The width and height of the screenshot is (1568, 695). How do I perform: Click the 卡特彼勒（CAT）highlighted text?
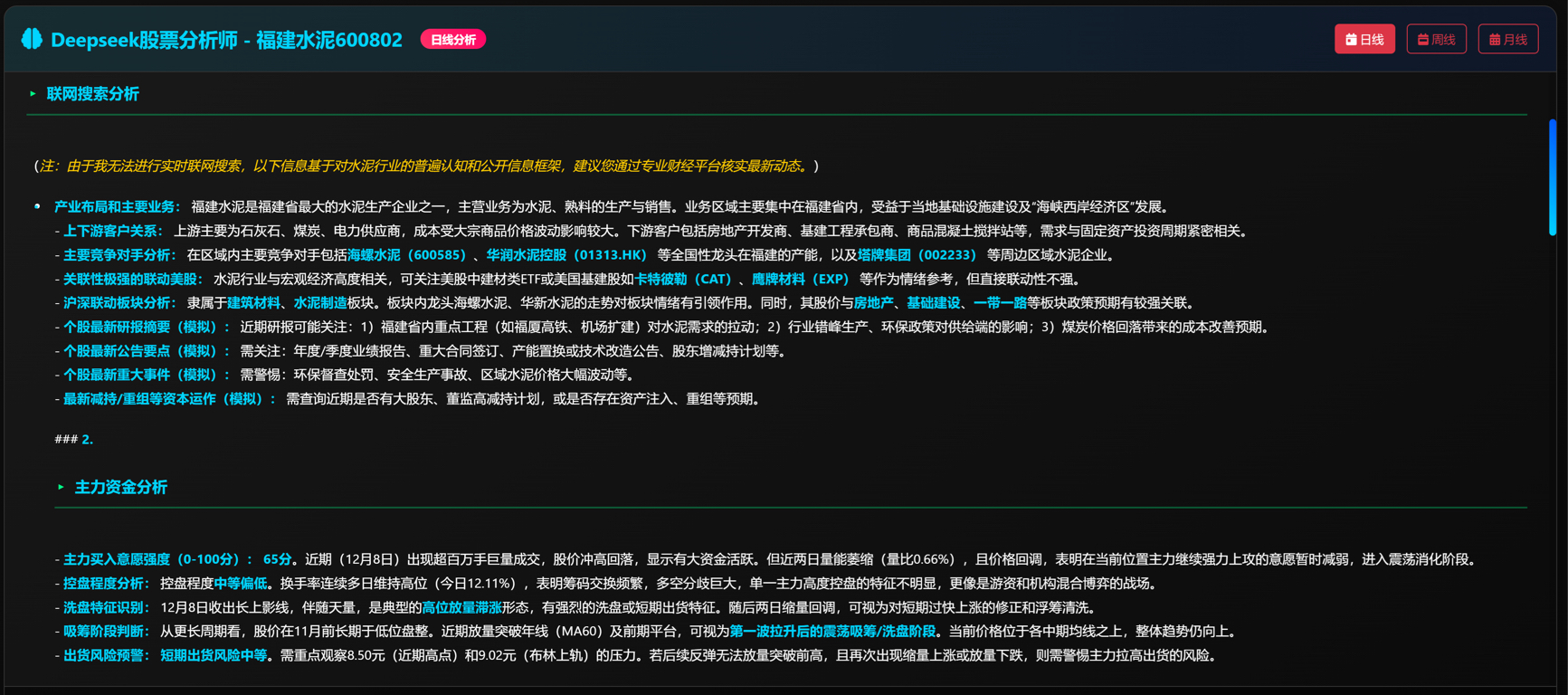tap(686, 280)
